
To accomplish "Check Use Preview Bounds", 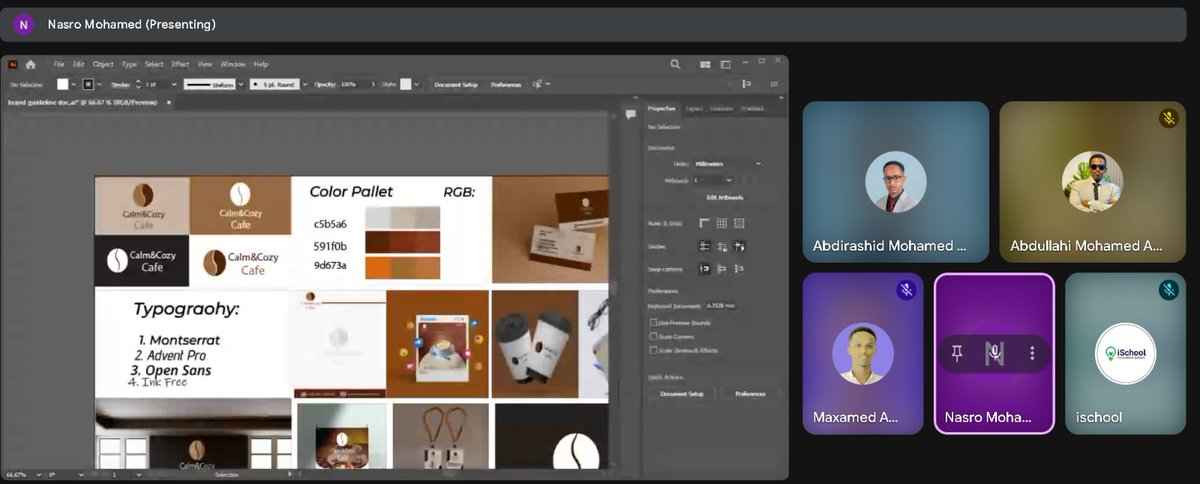I will tap(653, 322).
